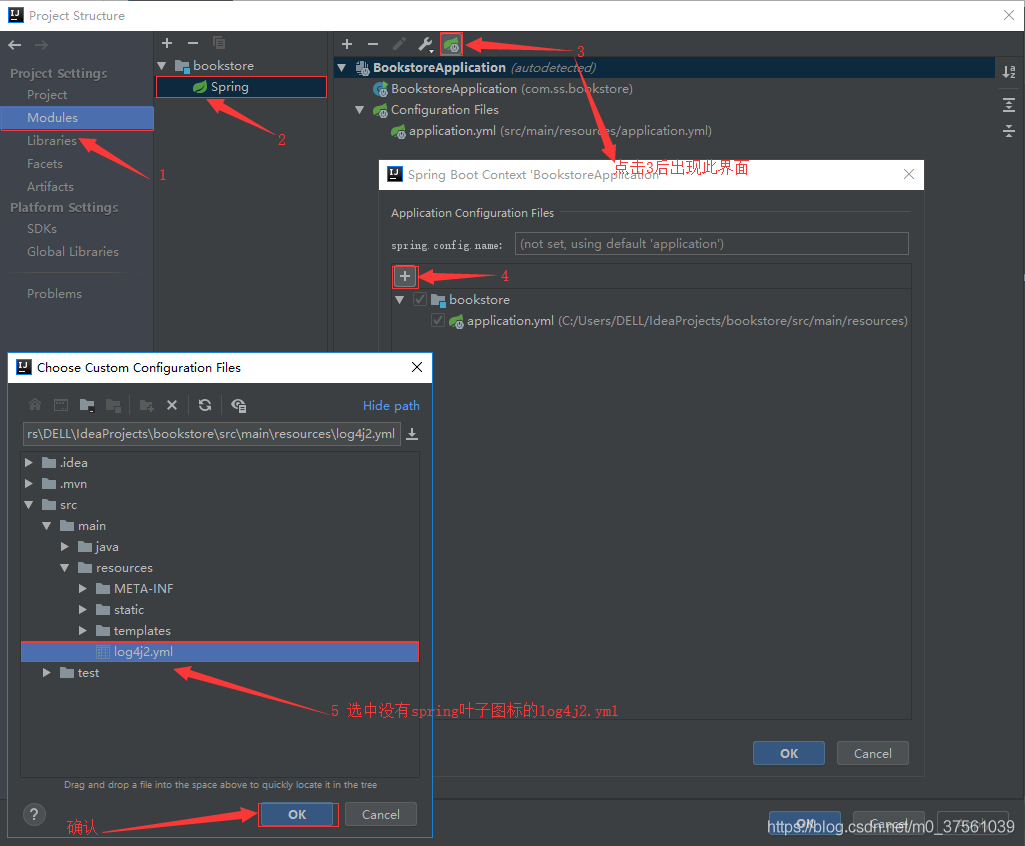Click remove context minus icon in Spring toolbar
The height and width of the screenshot is (846, 1025).
373,44
